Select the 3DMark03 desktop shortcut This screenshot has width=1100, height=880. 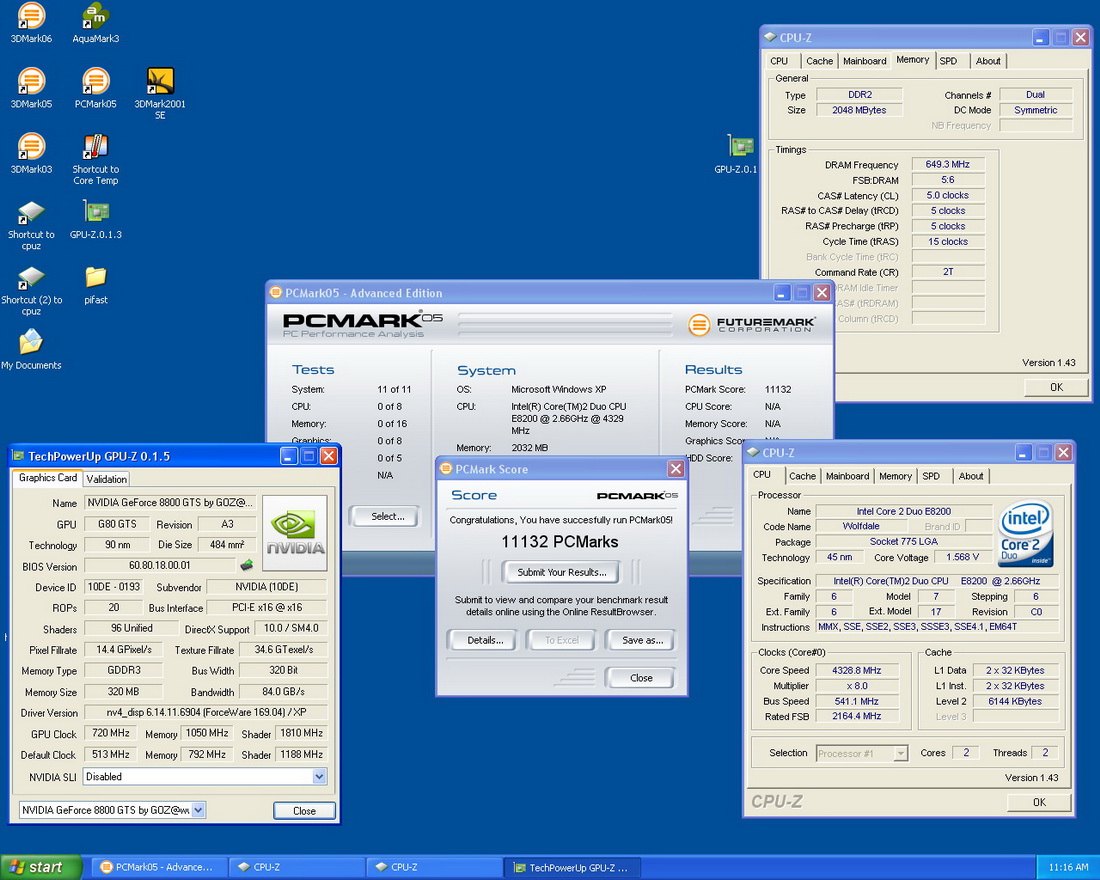31,154
